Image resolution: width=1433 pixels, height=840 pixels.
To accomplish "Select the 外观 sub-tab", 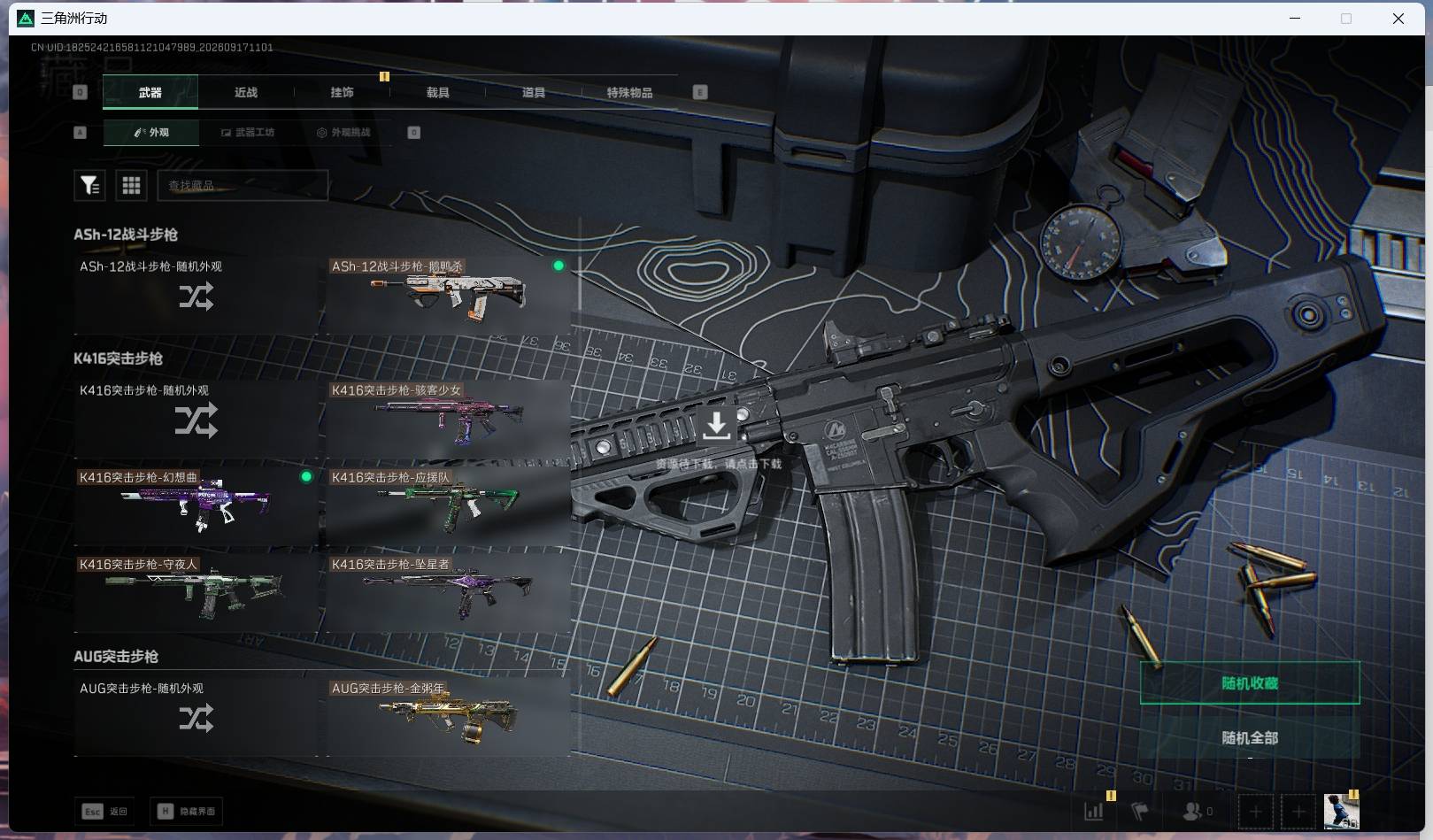I will point(150,133).
